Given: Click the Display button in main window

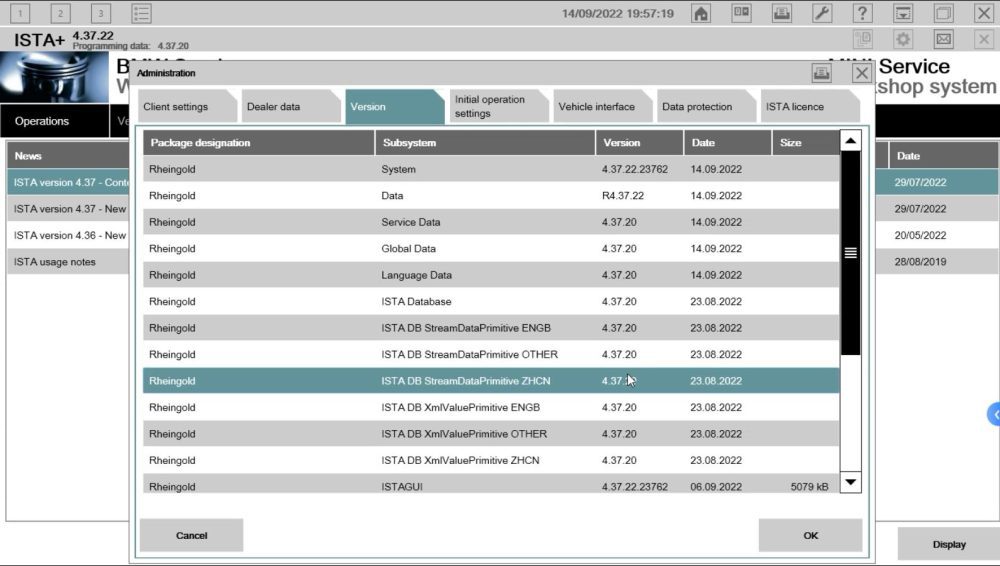Looking at the screenshot, I should coord(949,544).
